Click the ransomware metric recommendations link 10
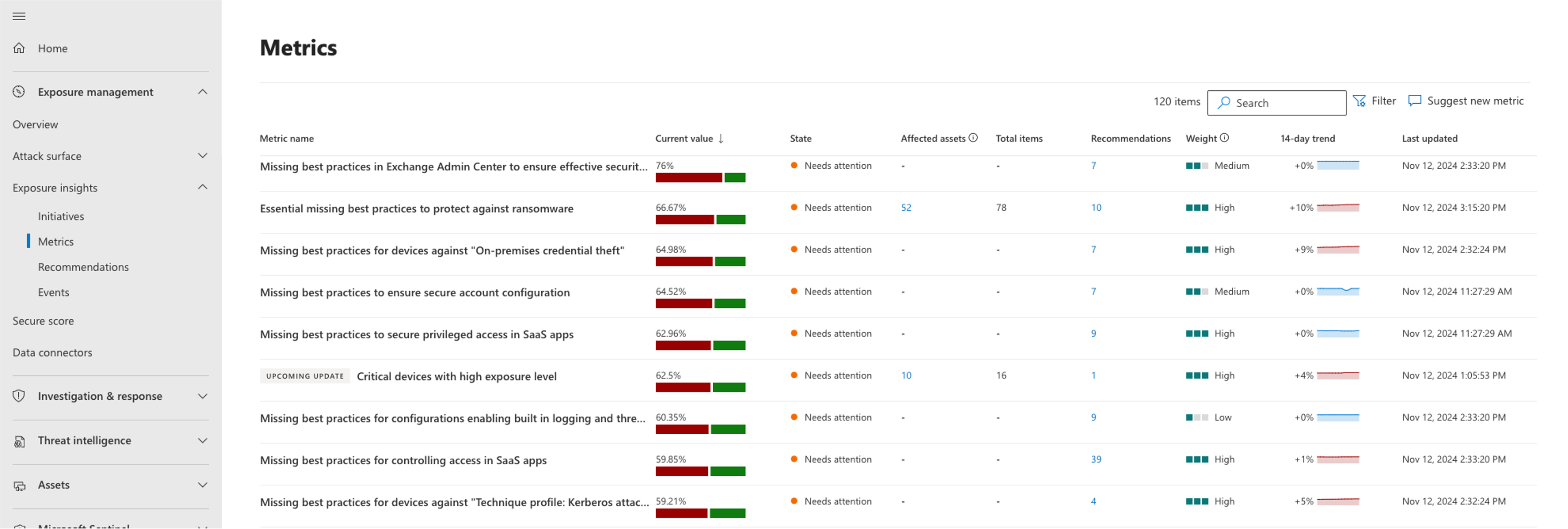Image resolution: width=1568 pixels, height=529 pixels. [x=1095, y=208]
